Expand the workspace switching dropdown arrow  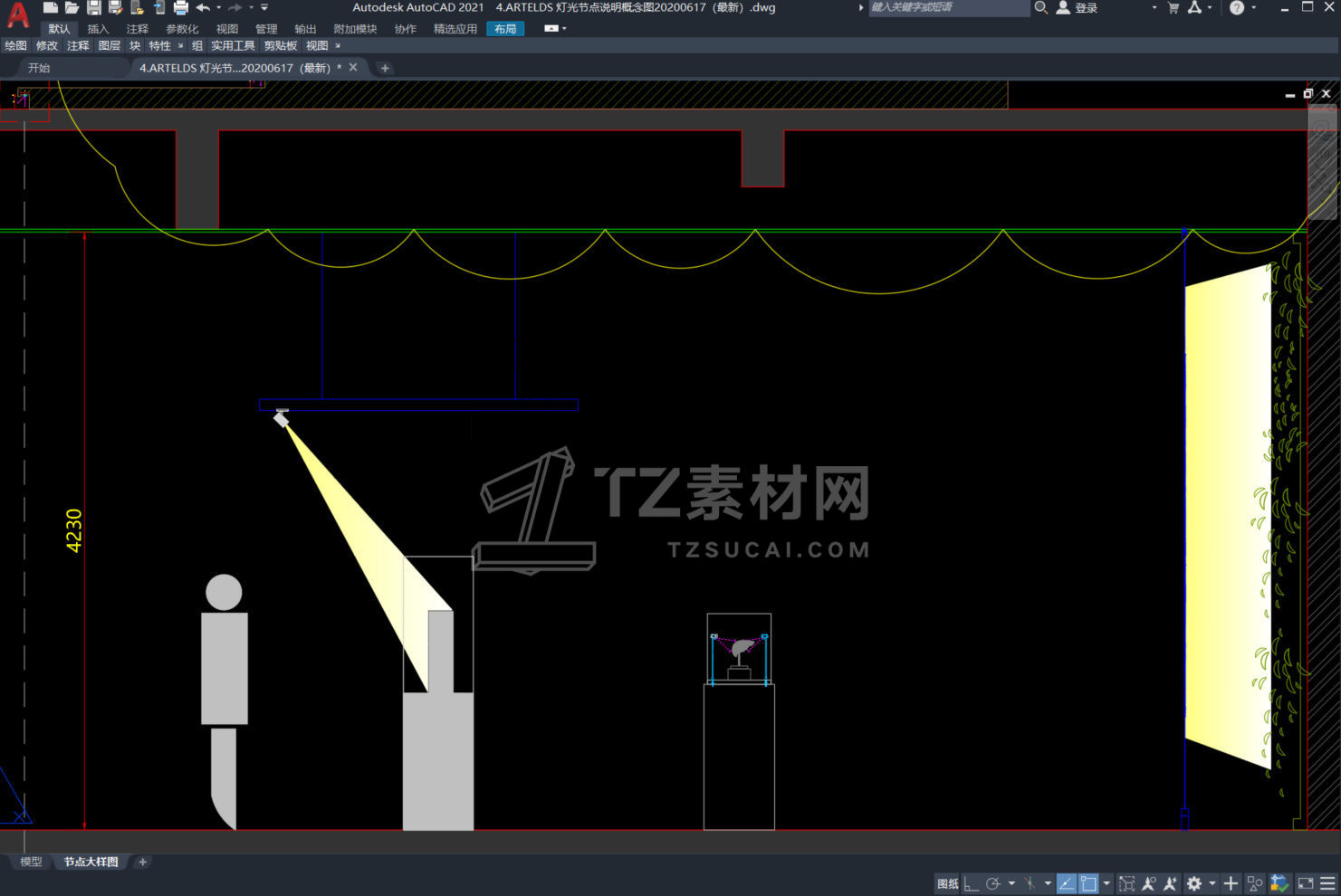point(1212,883)
